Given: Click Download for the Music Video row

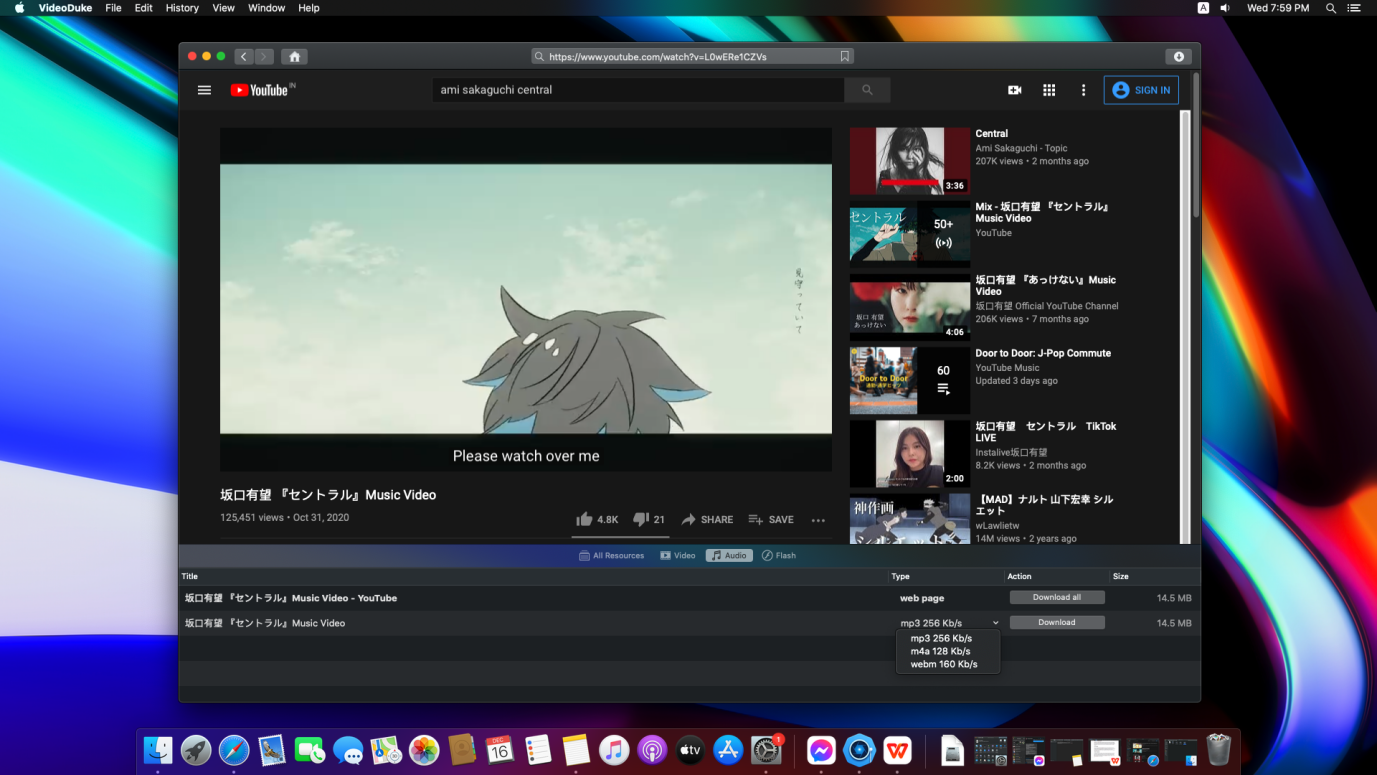Looking at the screenshot, I should [1057, 623].
